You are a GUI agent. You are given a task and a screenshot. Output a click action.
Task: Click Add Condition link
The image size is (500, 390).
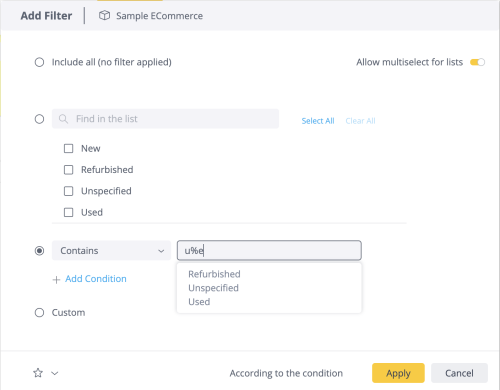click(96, 279)
